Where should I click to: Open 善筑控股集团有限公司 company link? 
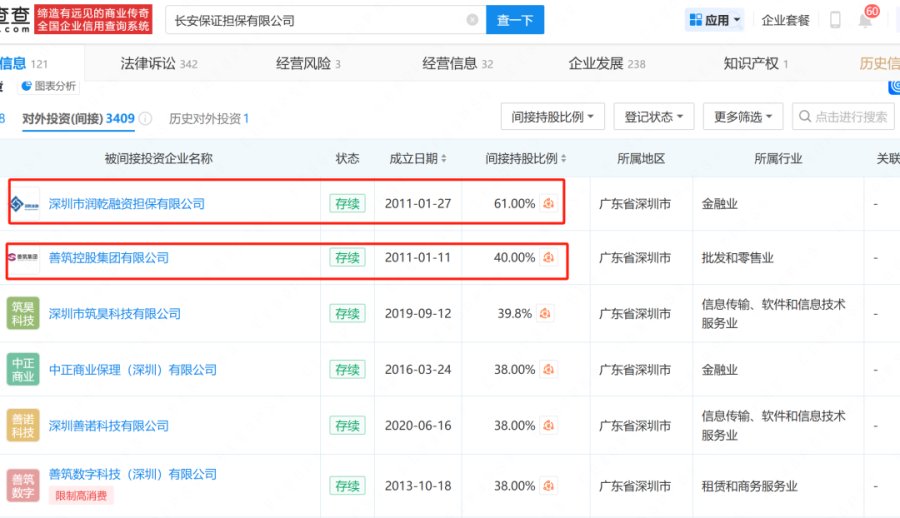pos(108,257)
